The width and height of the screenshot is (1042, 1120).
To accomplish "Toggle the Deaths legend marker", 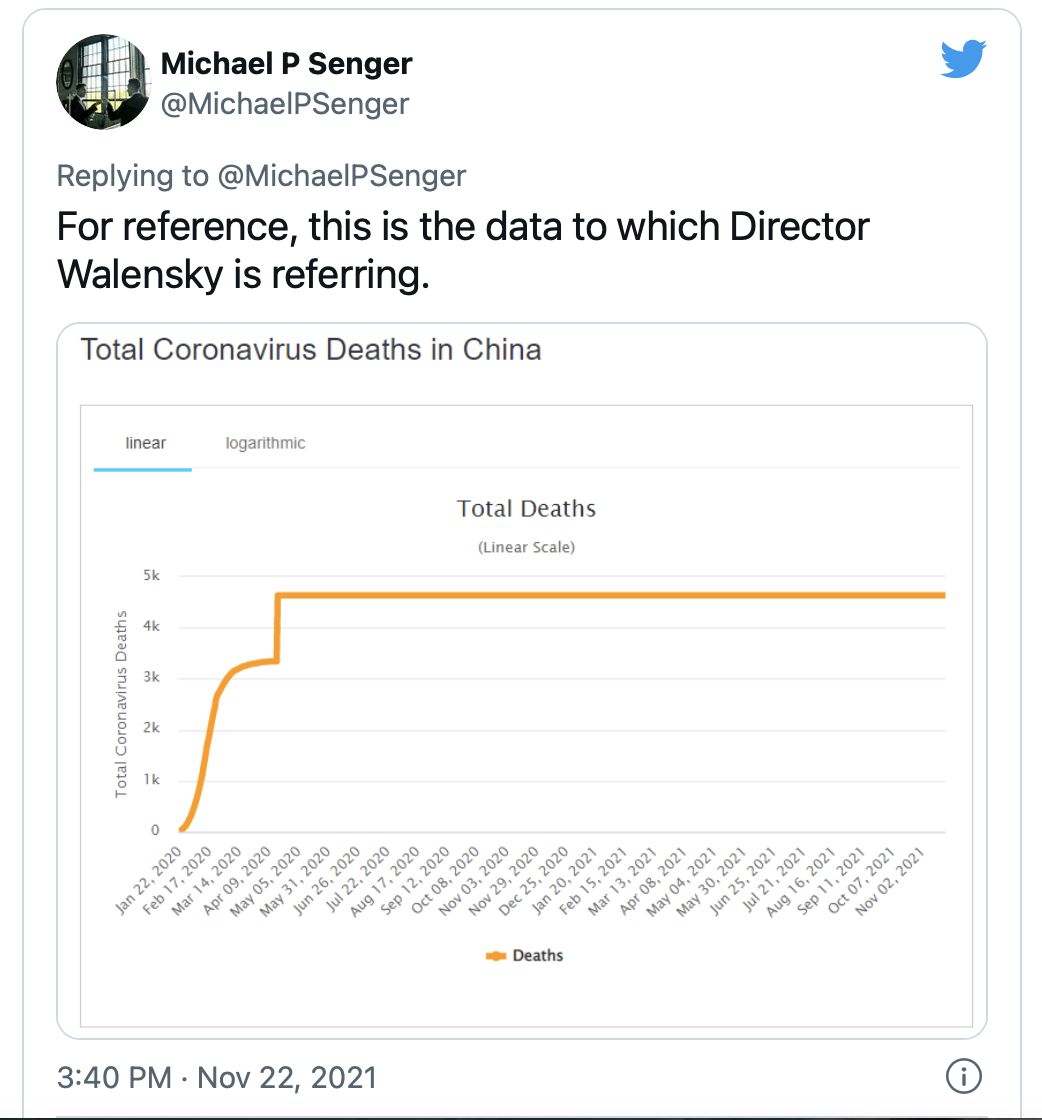I will click(496, 956).
